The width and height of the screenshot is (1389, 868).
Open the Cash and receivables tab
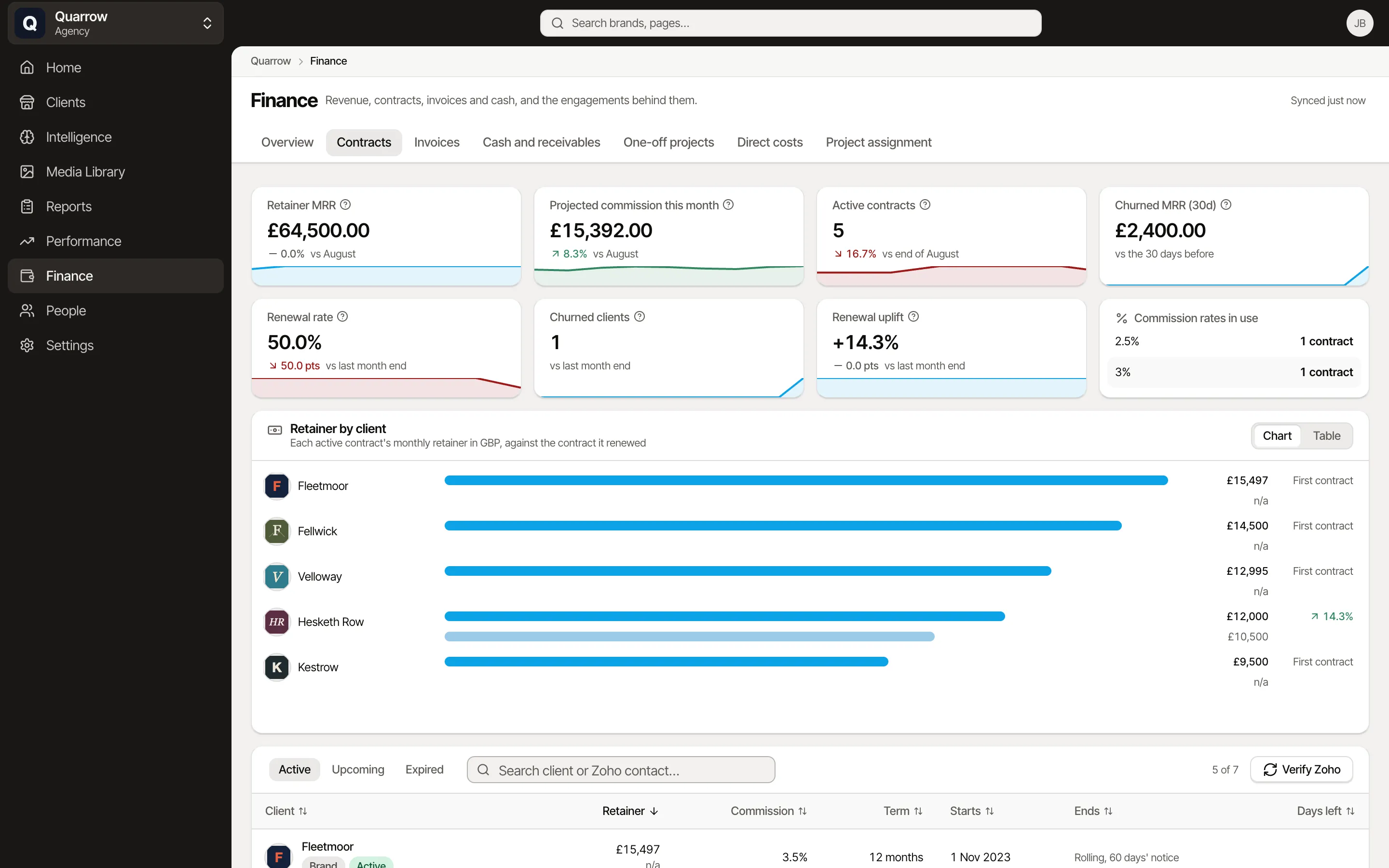[541, 142]
